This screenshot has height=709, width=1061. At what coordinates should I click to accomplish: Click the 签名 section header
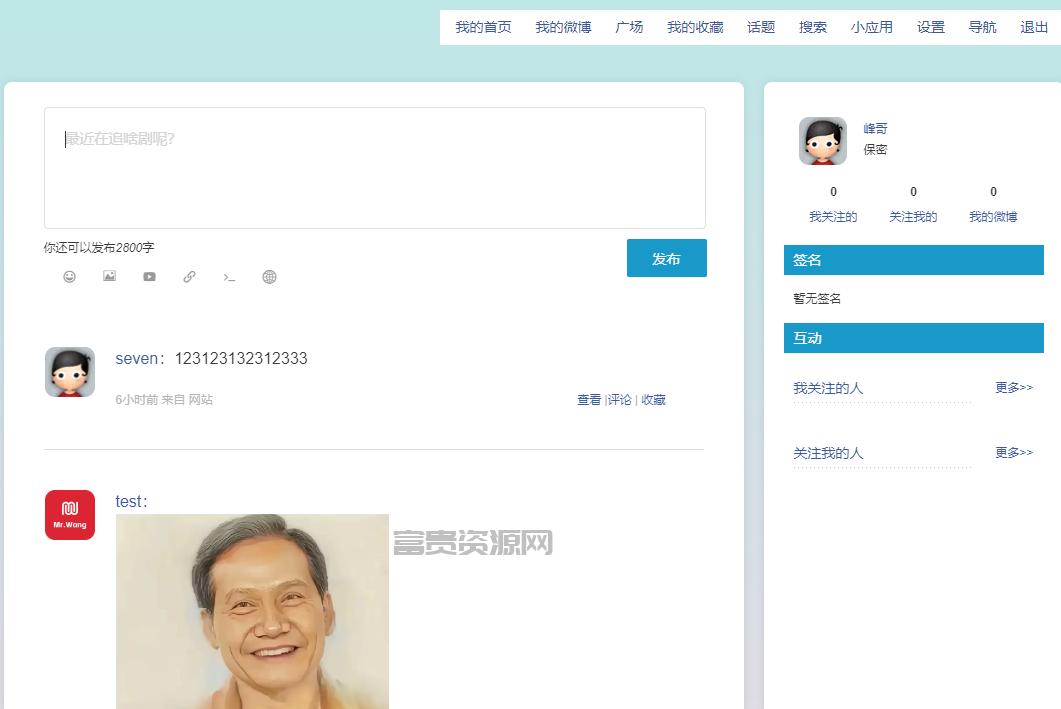click(x=913, y=260)
